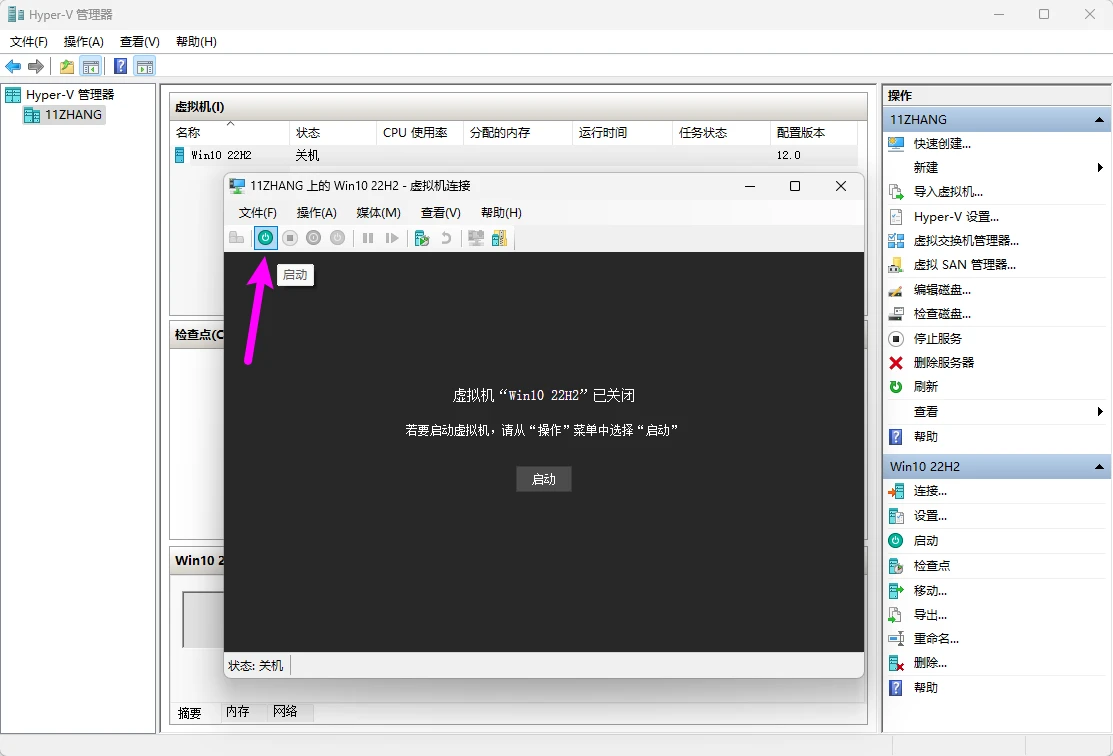Screen dimensions: 1113x756
Task: Click the Checkpoint icon in VM connection toolbar
Action: coord(422,238)
